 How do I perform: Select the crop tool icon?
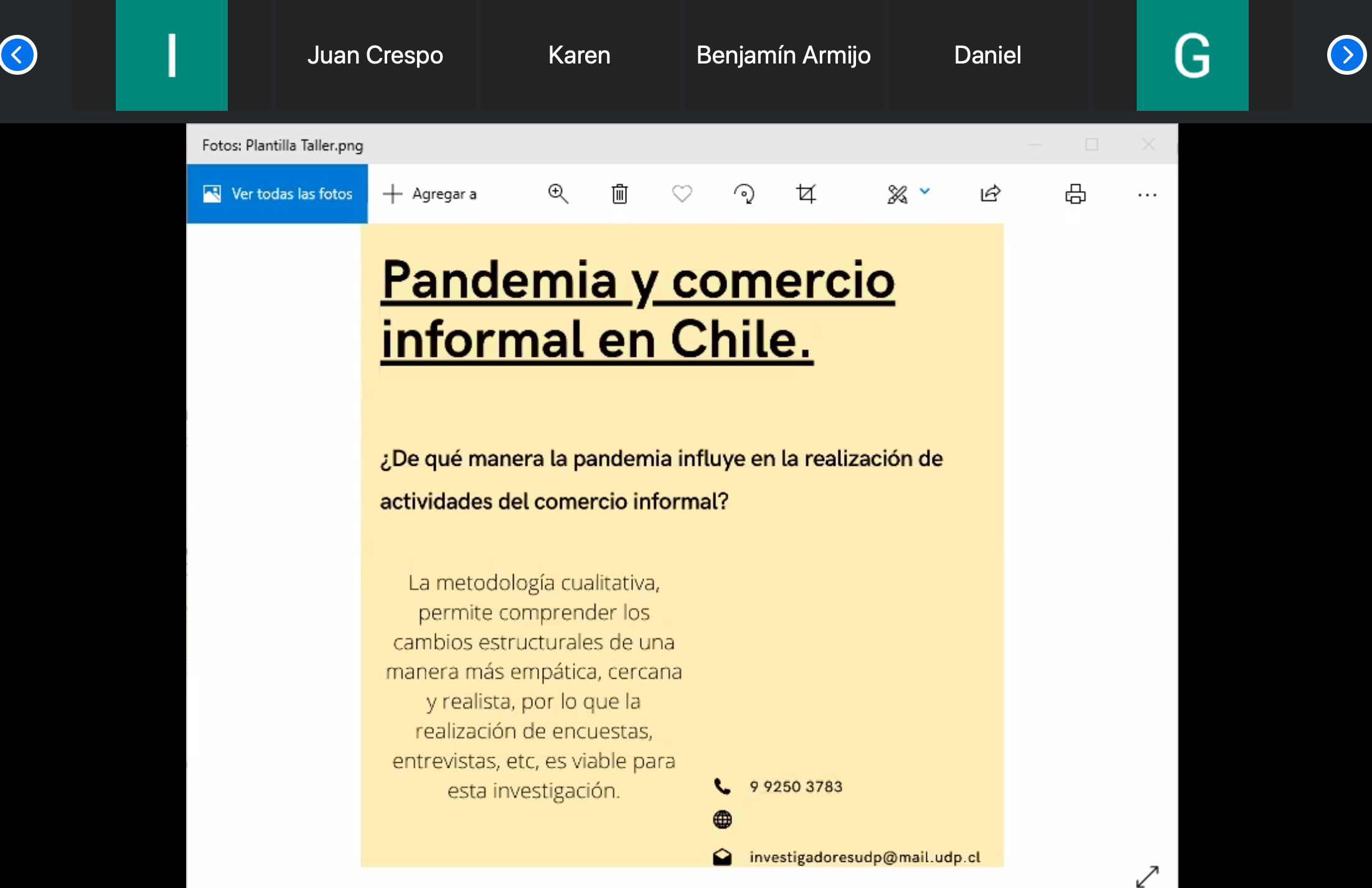pyautogui.click(x=806, y=194)
